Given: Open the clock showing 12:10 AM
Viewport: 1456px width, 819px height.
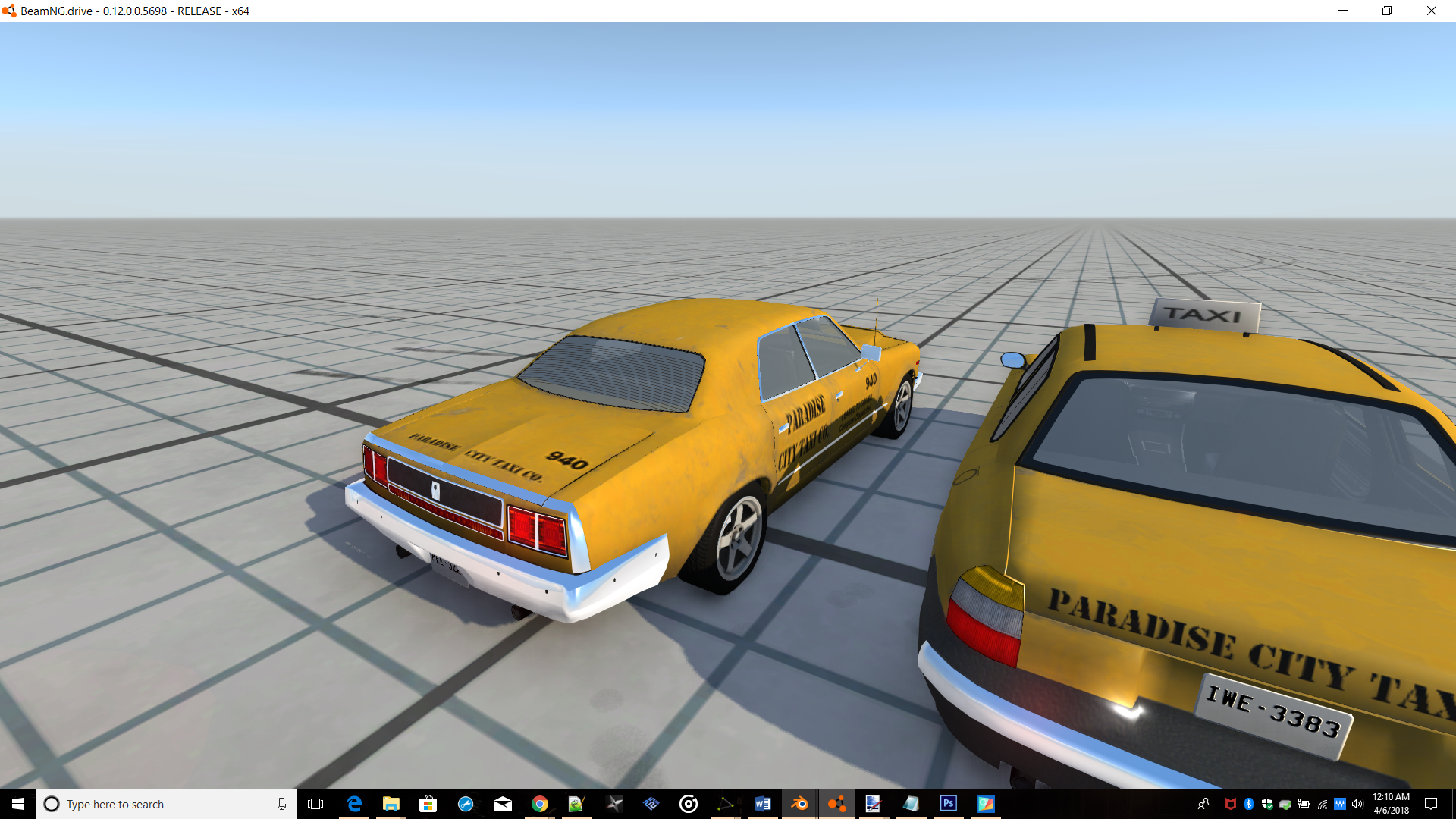Looking at the screenshot, I should (1391, 804).
